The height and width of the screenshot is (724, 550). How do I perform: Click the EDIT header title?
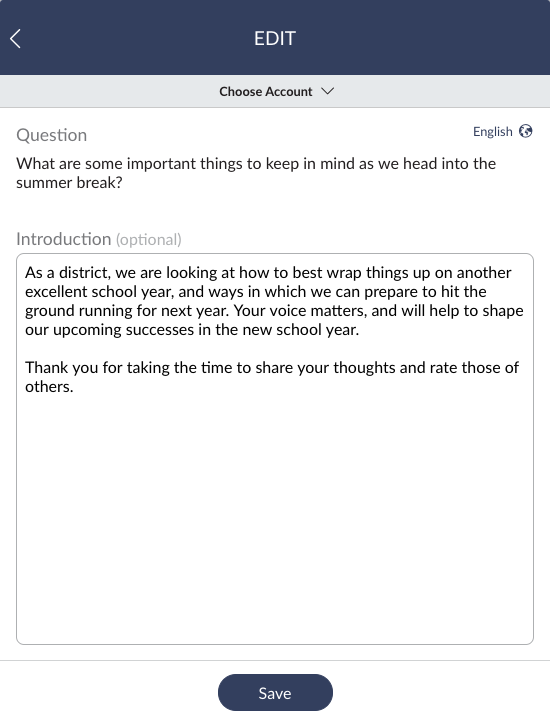tap(275, 38)
